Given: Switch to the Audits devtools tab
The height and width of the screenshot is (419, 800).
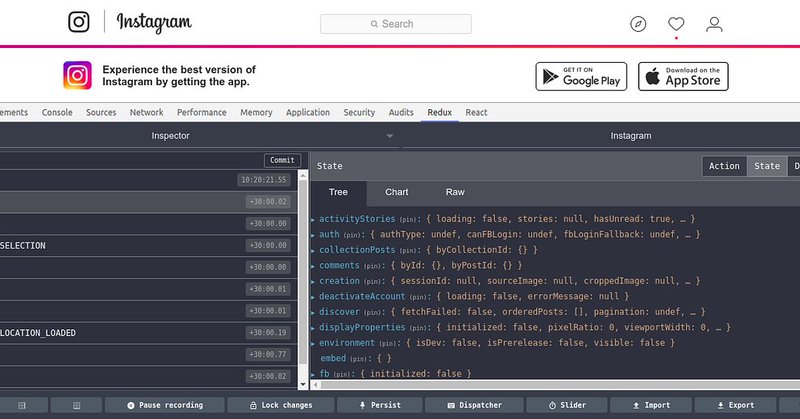Looking at the screenshot, I should pyautogui.click(x=401, y=112).
